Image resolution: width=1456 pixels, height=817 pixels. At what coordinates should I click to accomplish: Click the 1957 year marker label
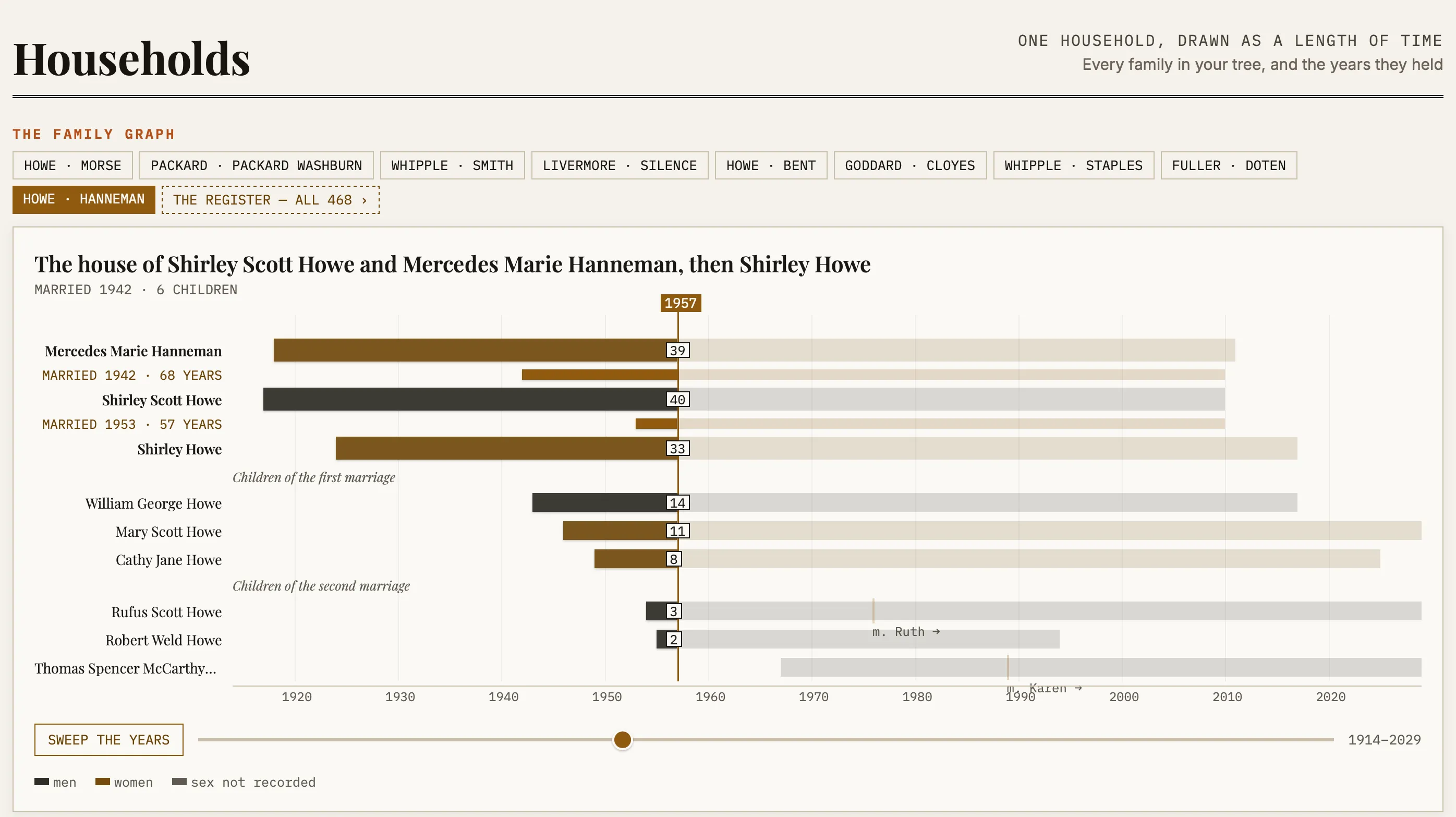[x=681, y=303]
